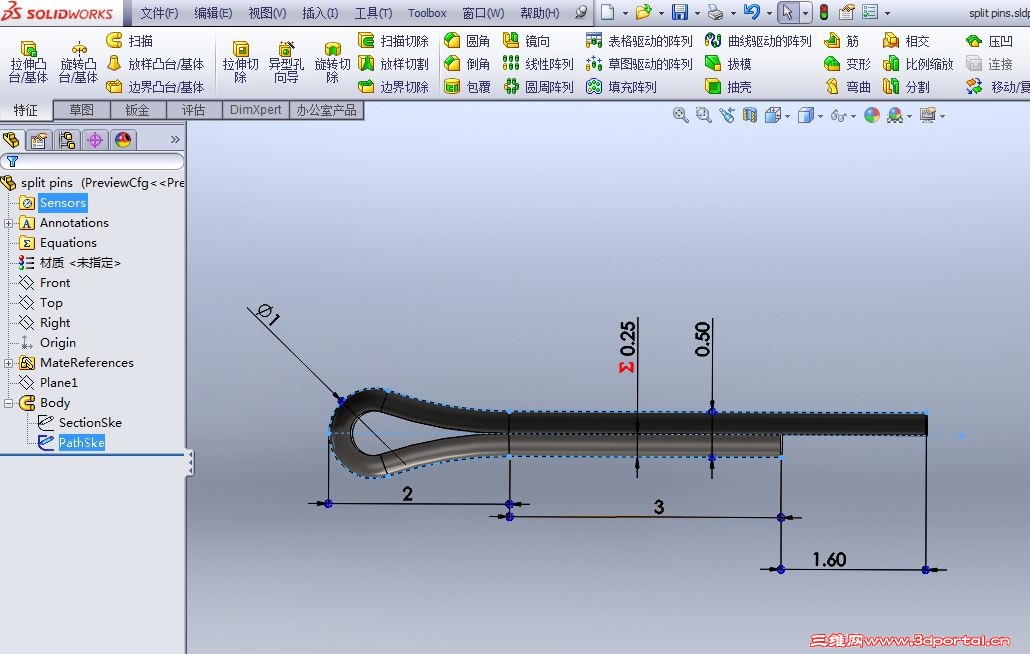
Task: Select the 拔模 draft tool
Action: (x=728, y=64)
